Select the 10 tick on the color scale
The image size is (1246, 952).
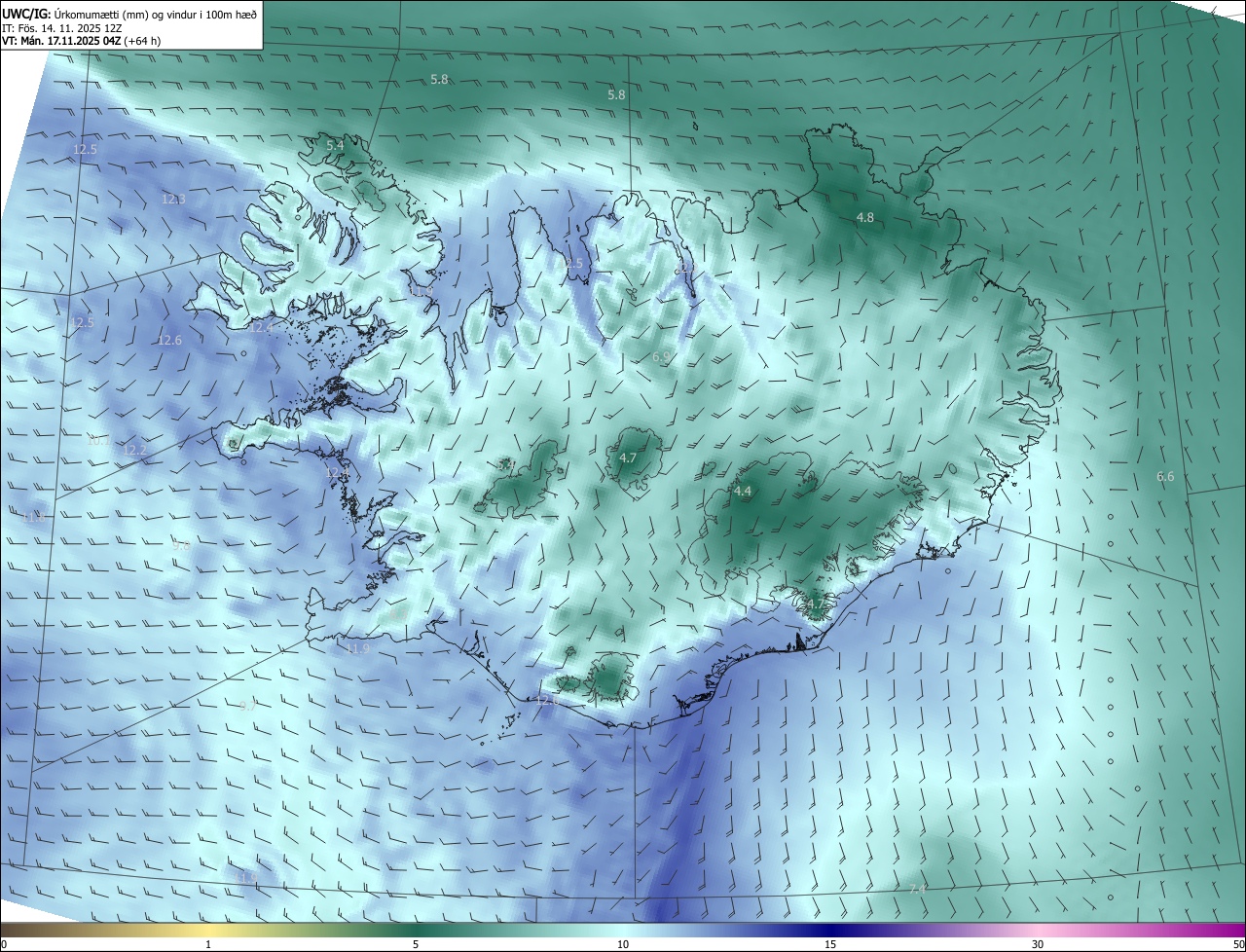click(x=623, y=944)
